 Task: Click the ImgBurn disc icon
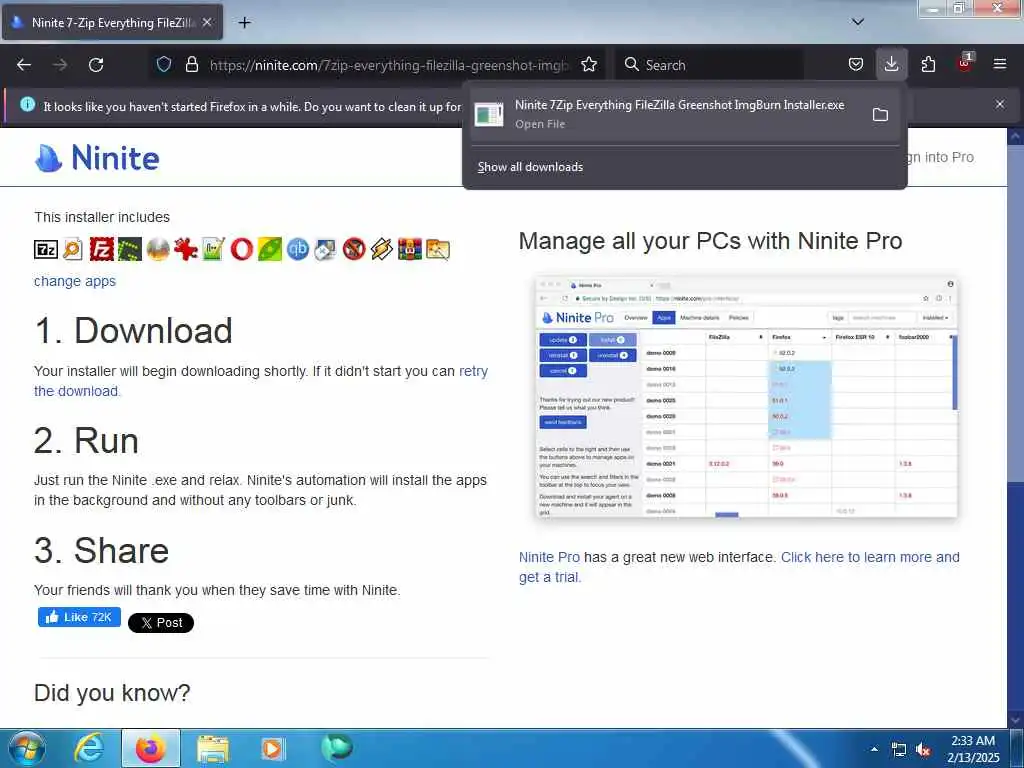[x=158, y=249]
